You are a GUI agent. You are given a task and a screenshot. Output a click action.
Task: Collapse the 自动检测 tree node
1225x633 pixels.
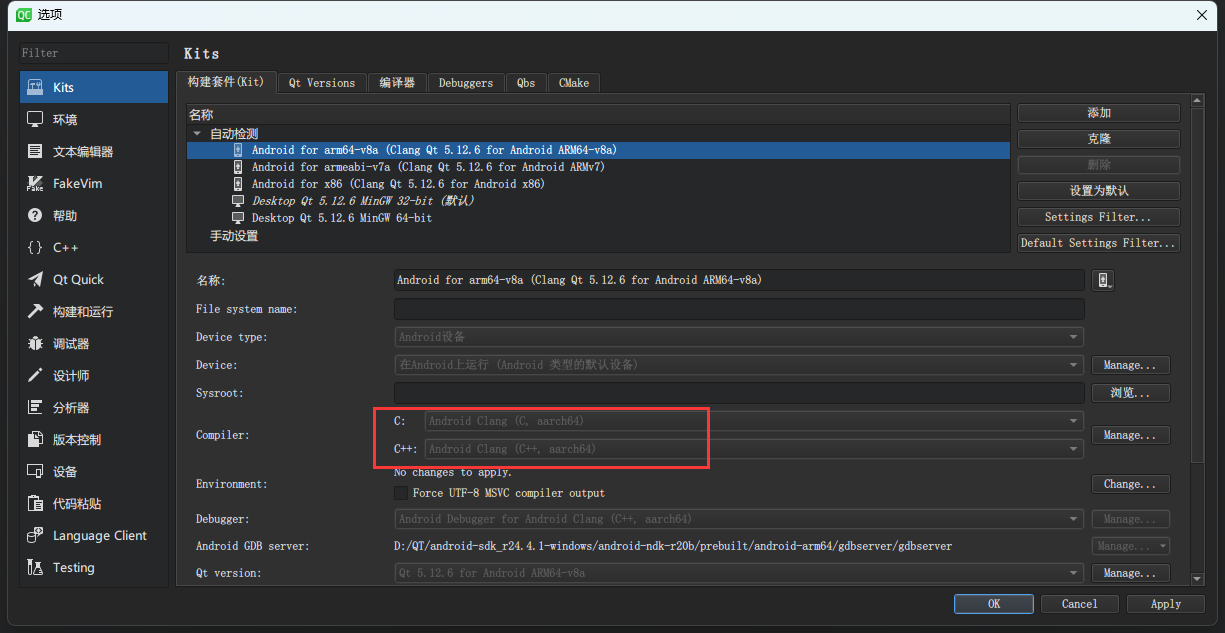pyautogui.click(x=196, y=132)
